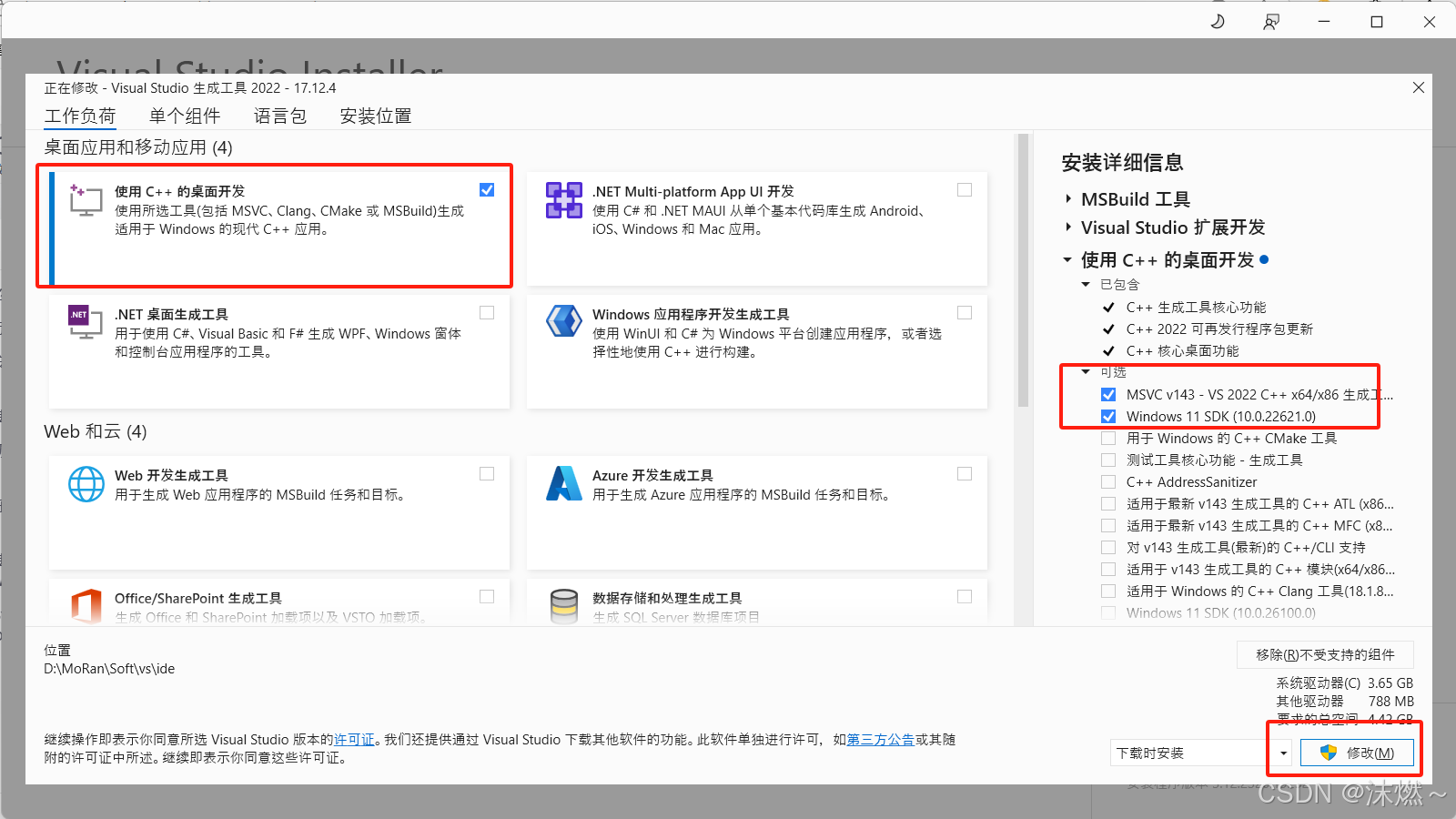Open the 第三方公告 link
This screenshot has width=1456, height=819.
(x=881, y=739)
